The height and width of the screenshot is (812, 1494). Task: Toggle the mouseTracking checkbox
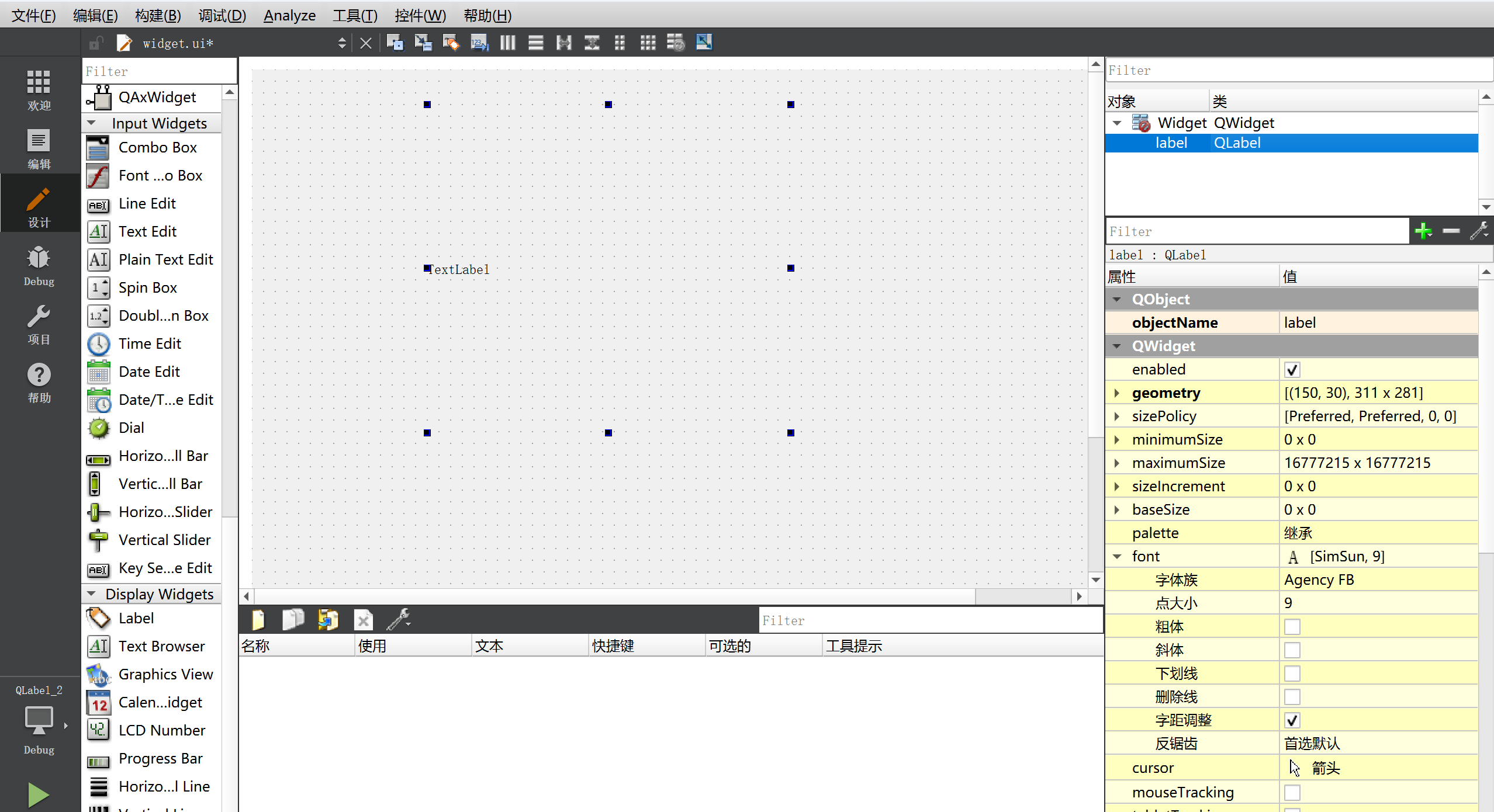coord(1292,793)
